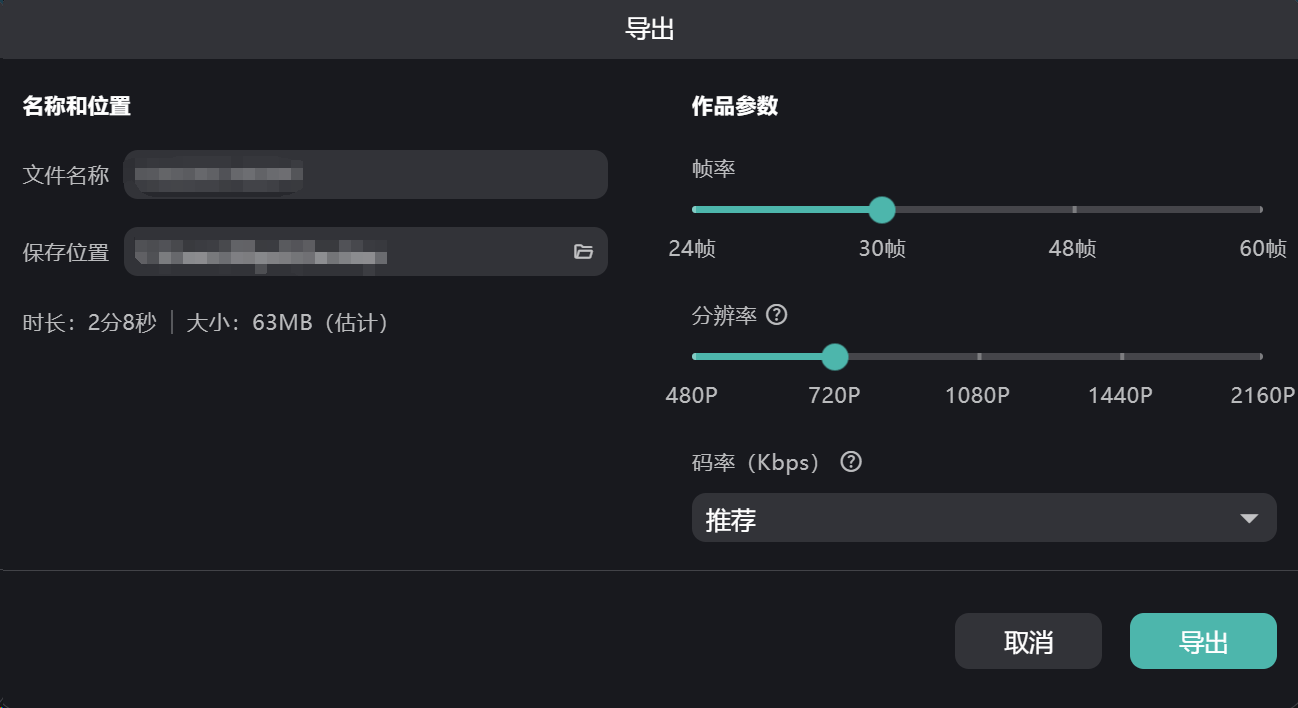Select the 30帧 frame rate label
Image resolution: width=1298 pixels, height=708 pixels.
click(882, 249)
